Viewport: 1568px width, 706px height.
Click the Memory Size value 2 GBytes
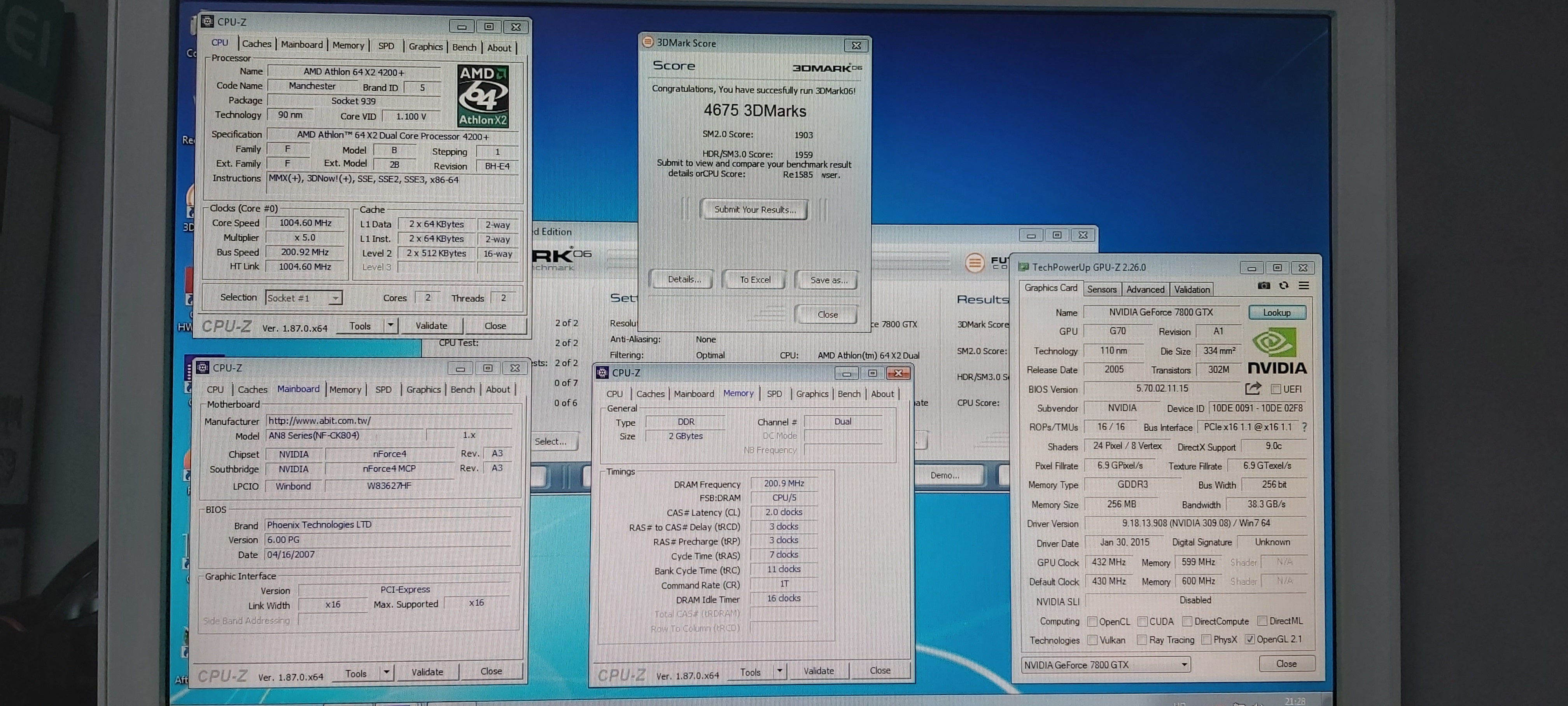click(685, 436)
